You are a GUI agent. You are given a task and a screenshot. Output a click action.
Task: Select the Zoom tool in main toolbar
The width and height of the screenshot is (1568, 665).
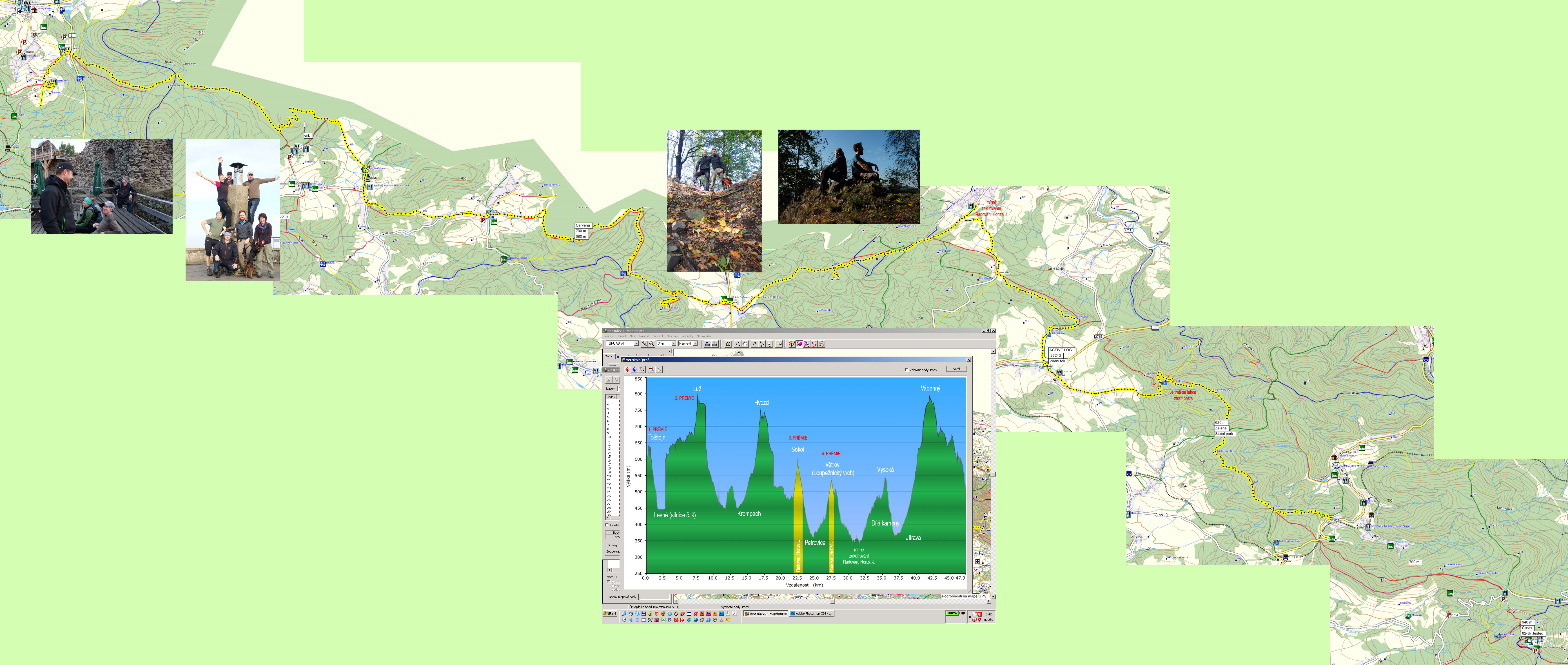tap(738, 344)
